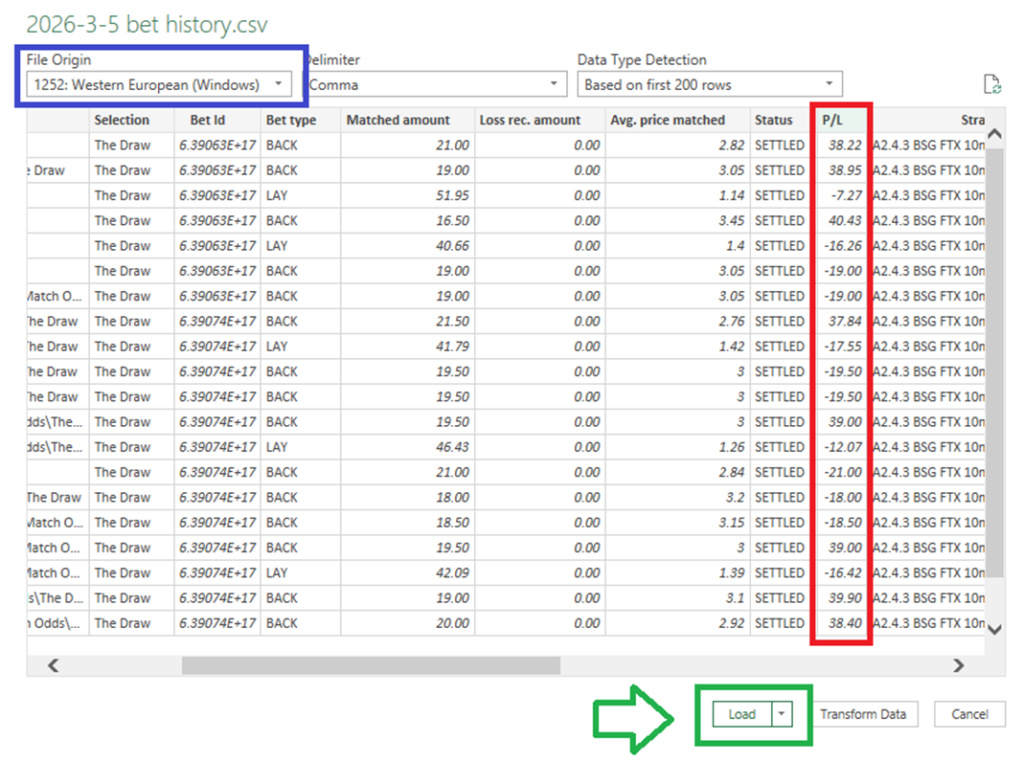1024x762 pixels.
Task: Cancel the import dialog
Action: 969,714
